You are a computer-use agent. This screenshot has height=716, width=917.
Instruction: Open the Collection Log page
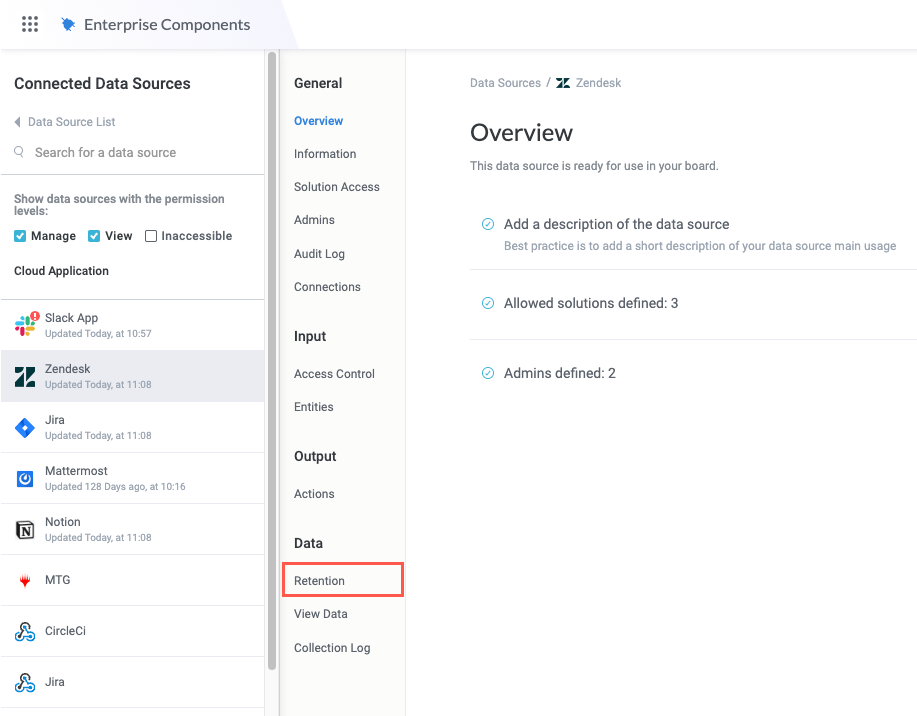[332, 648]
